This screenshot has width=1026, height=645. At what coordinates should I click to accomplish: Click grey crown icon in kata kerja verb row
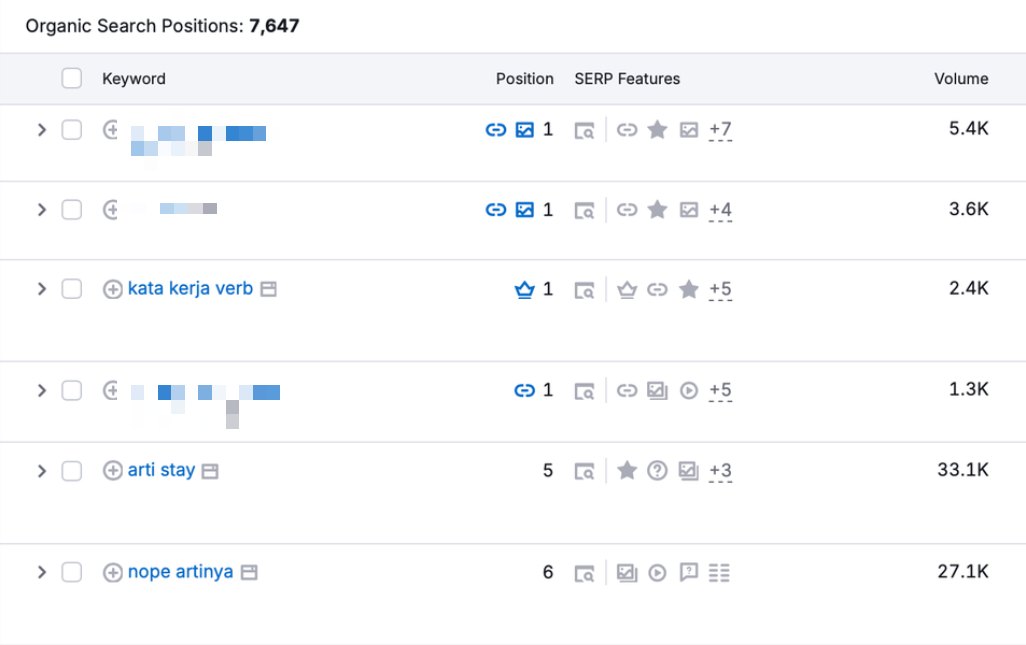click(627, 289)
